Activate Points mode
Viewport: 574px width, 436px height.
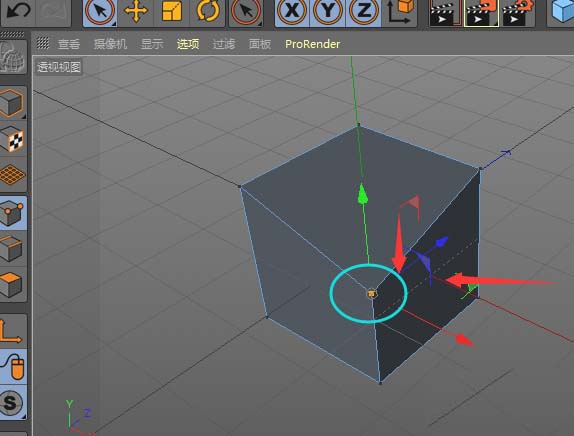click(13, 213)
